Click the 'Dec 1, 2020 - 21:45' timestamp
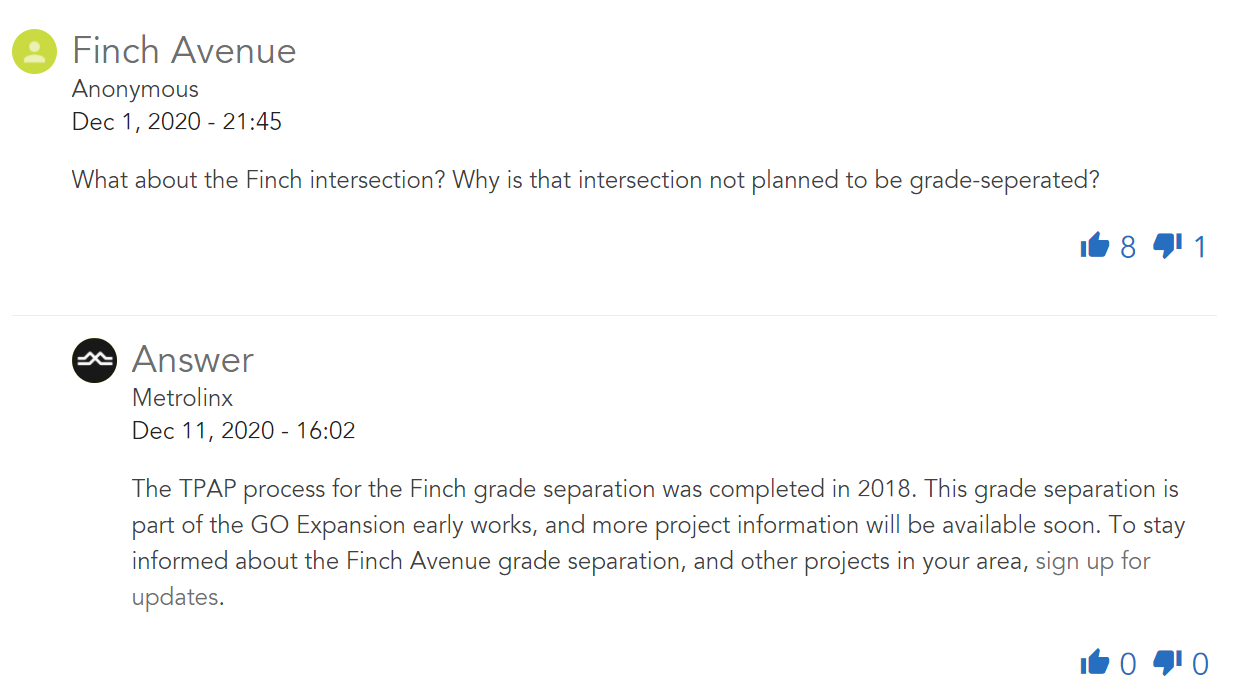The height and width of the screenshot is (689, 1243). pyautogui.click(x=177, y=122)
